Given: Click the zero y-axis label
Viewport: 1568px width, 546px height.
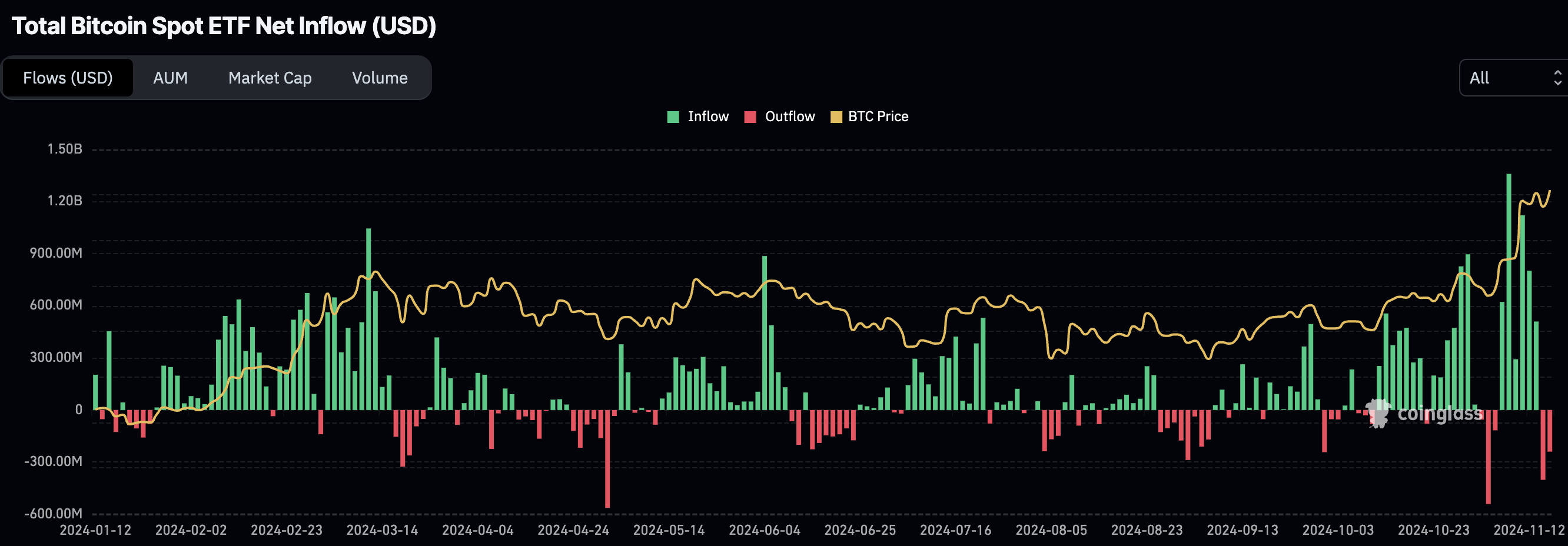Looking at the screenshot, I should pos(78,409).
